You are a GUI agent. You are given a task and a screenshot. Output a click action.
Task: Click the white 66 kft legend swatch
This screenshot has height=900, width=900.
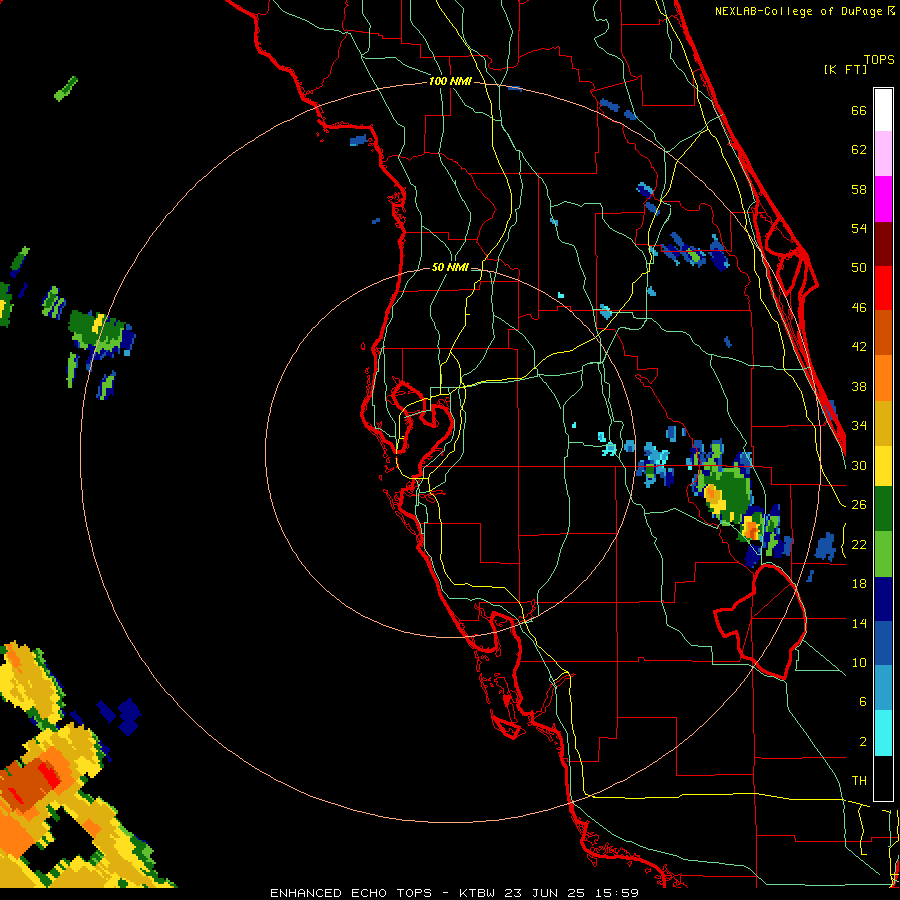pos(883,110)
